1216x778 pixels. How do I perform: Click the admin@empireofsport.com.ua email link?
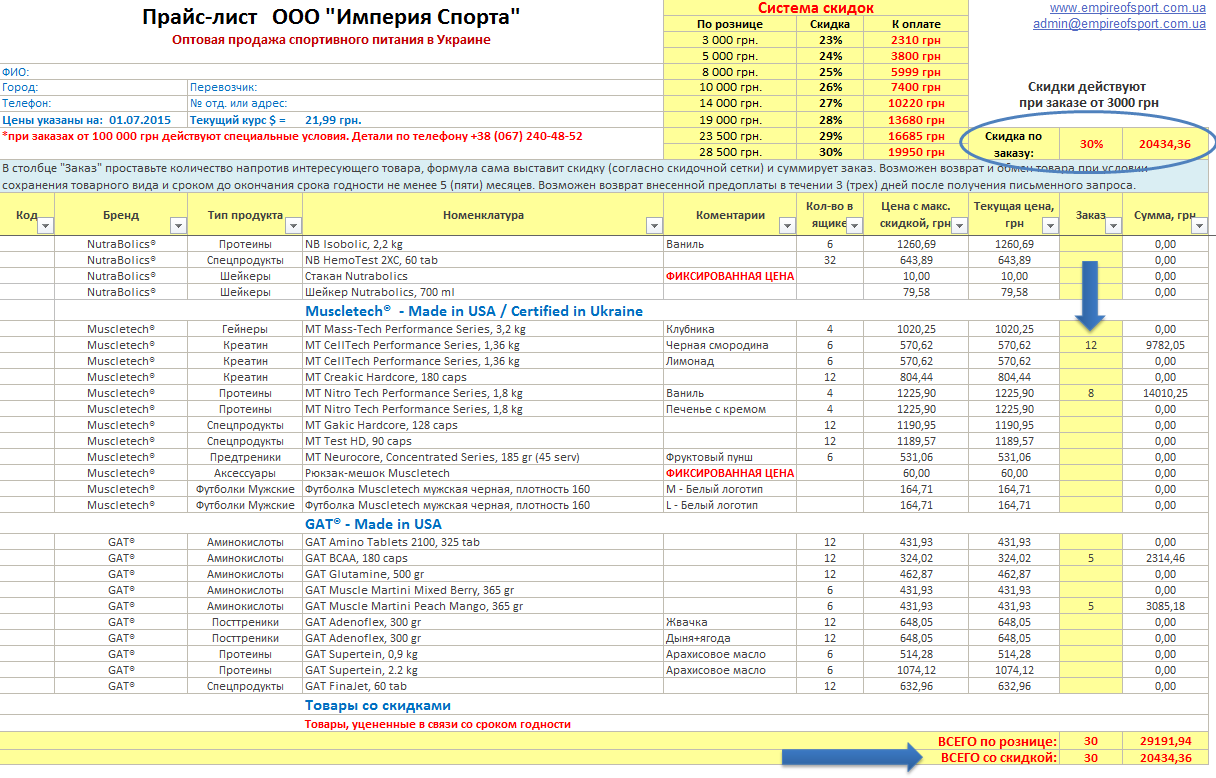(x=1119, y=24)
